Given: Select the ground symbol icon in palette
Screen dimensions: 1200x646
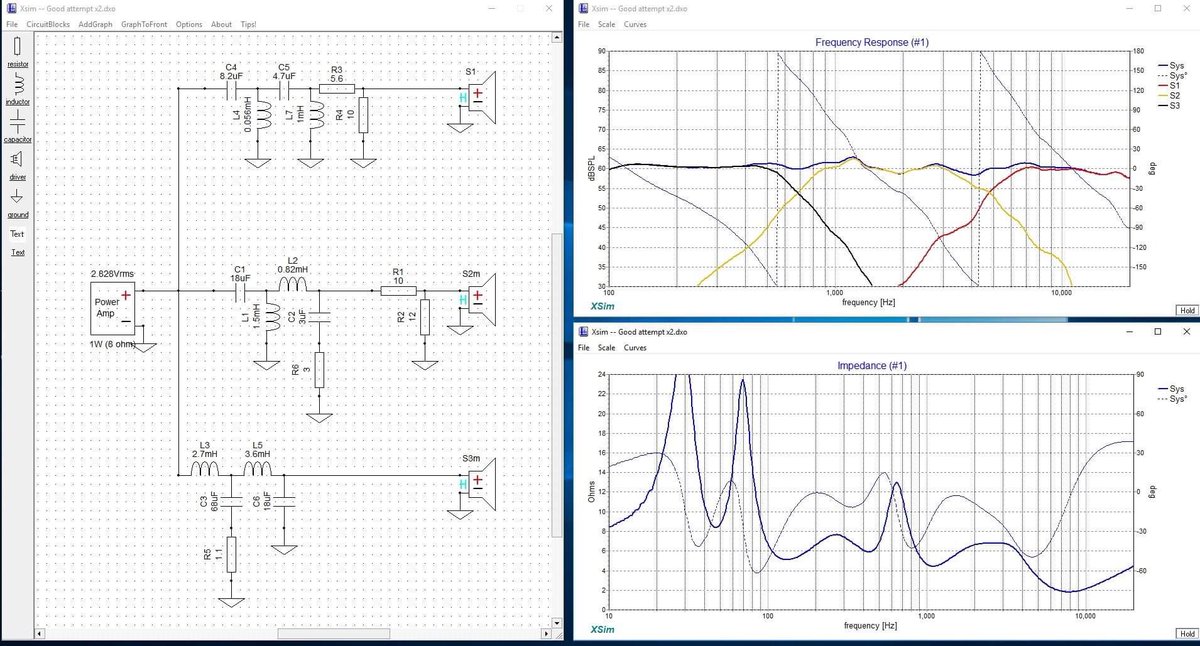Looking at the screenshot, I should tap(17, 196).
